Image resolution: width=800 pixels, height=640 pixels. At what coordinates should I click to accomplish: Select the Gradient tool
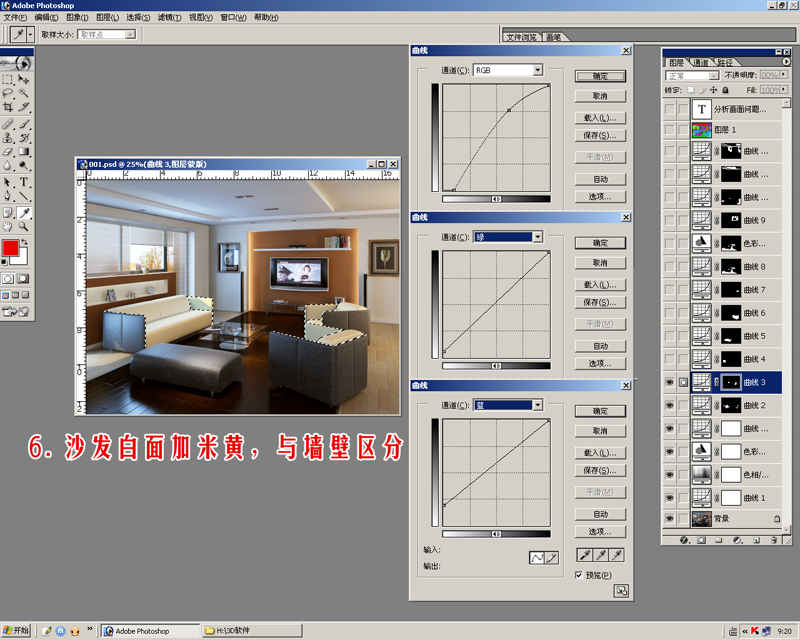click(x=23, y=151)
